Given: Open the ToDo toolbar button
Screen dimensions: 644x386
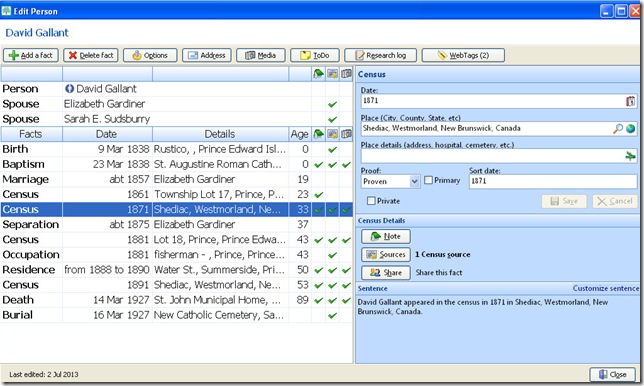Looking at the screenshot, I should click(315, 55).
